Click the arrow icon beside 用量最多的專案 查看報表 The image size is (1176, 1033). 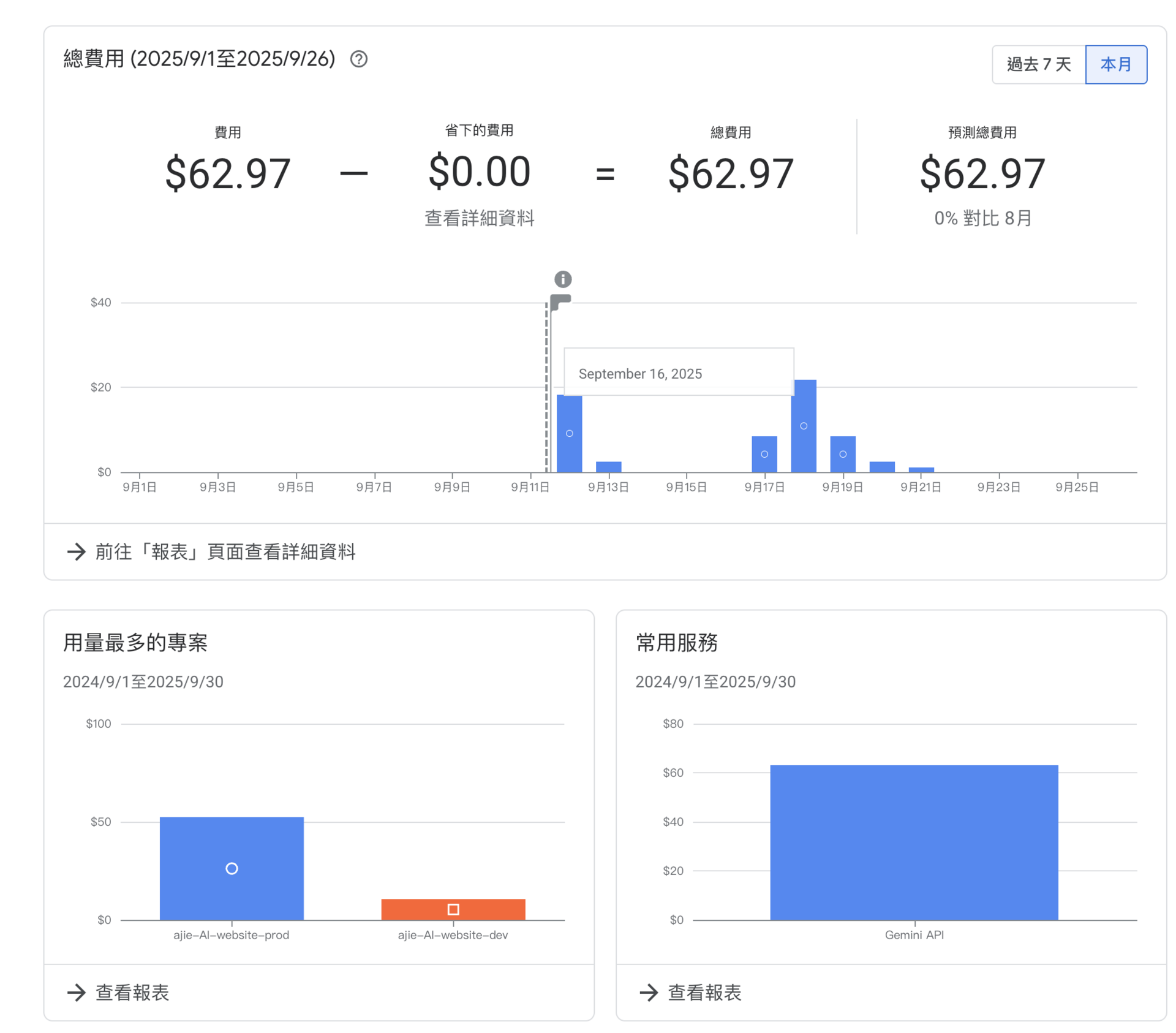click(78, 993)
